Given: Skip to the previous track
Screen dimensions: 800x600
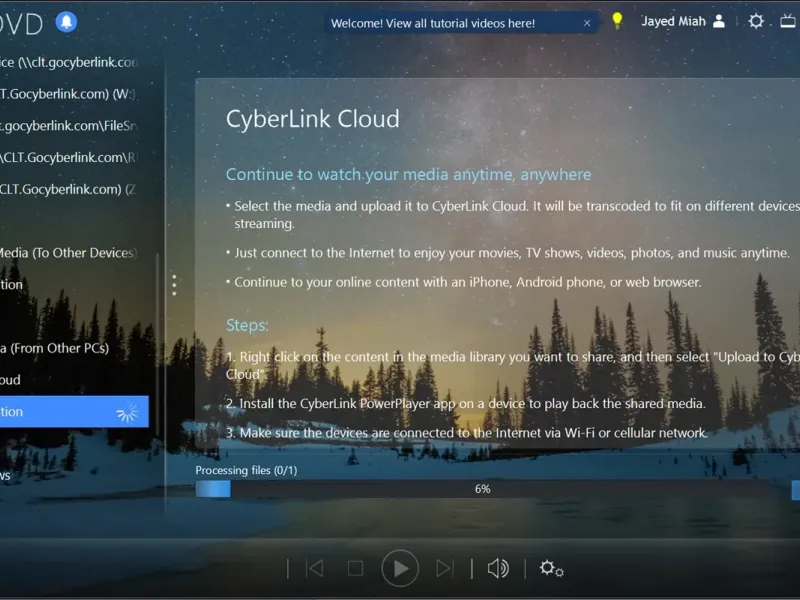Looking at the screenshot, I should tap(315, 568).
